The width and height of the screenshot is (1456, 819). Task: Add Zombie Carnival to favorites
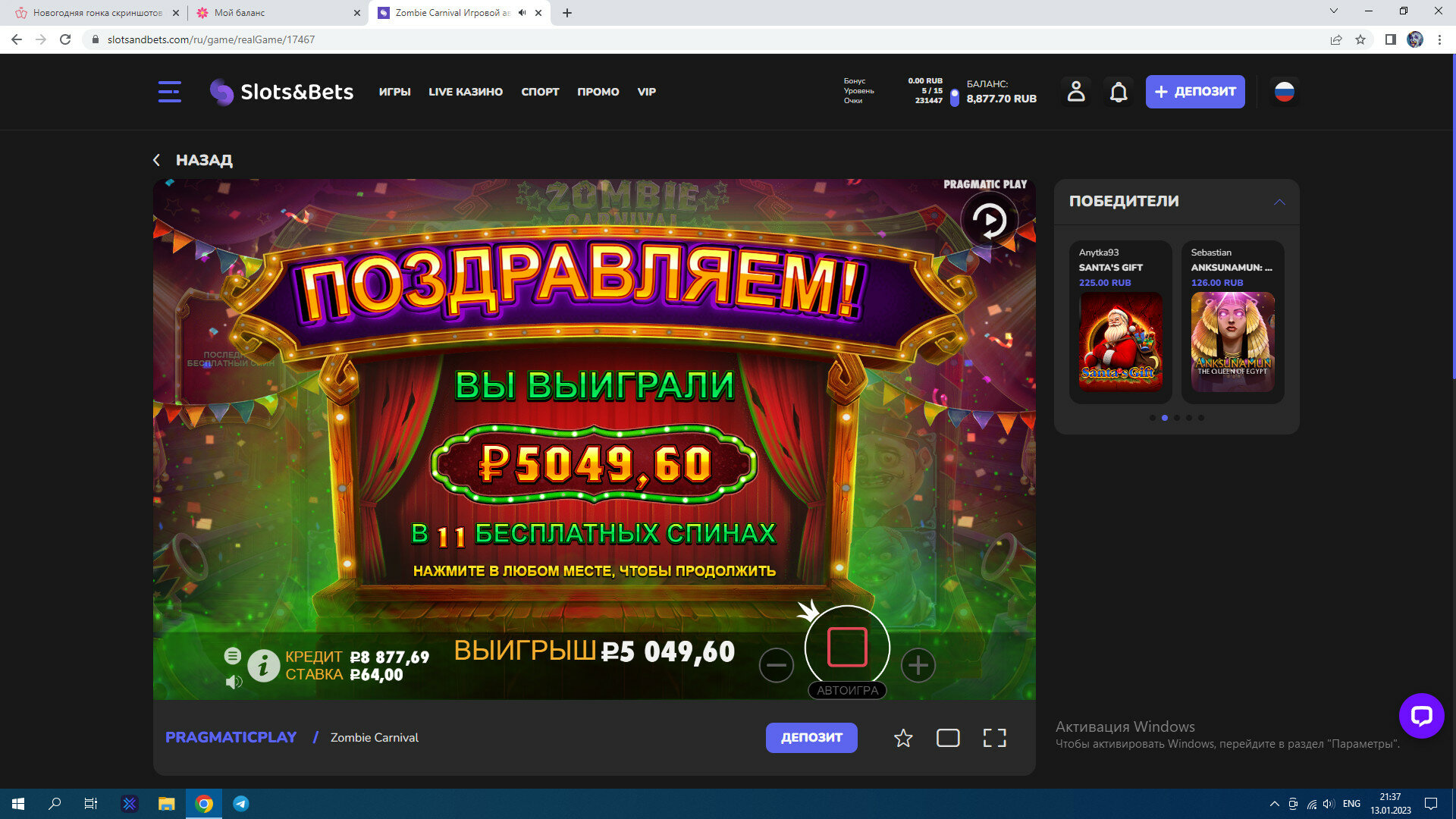pos(902,738)
